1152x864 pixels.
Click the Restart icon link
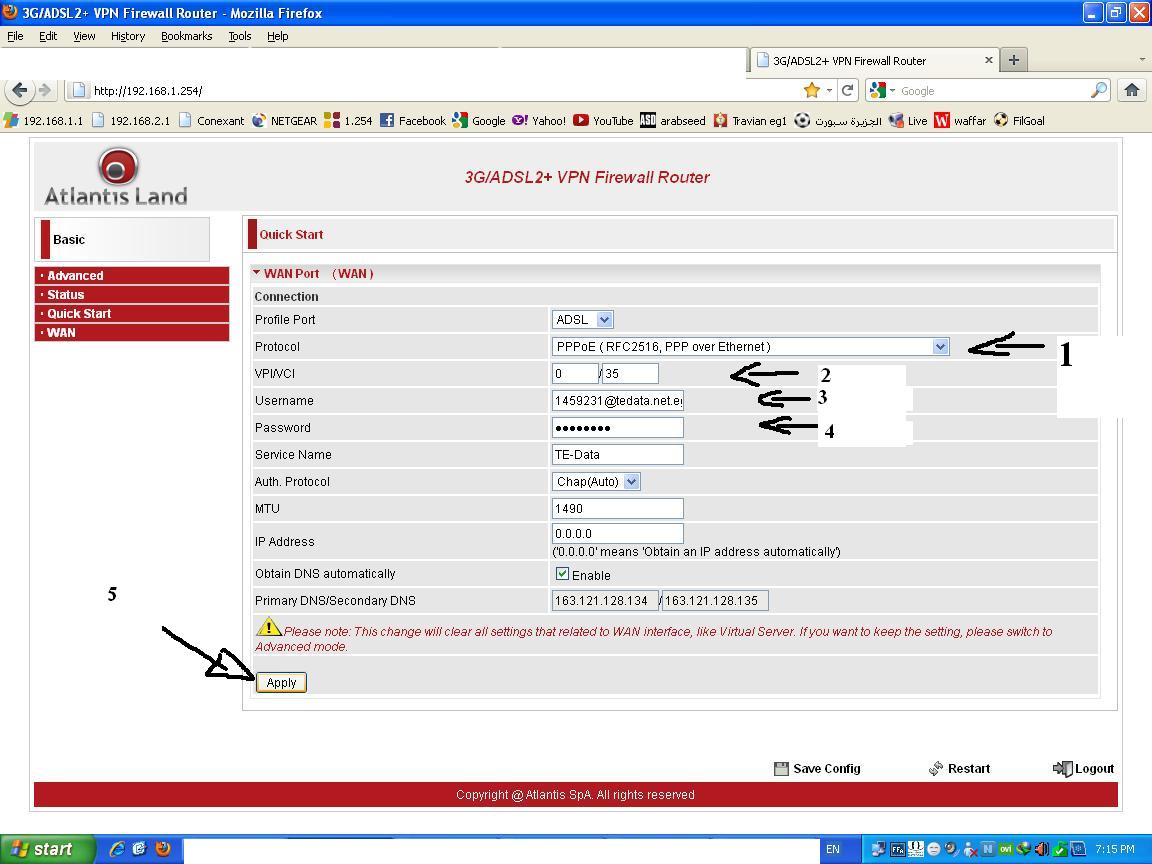tap(960, 768)
